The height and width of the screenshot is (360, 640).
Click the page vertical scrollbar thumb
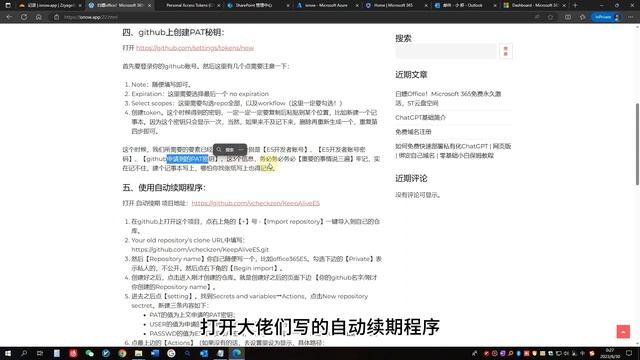pos(637,144)
